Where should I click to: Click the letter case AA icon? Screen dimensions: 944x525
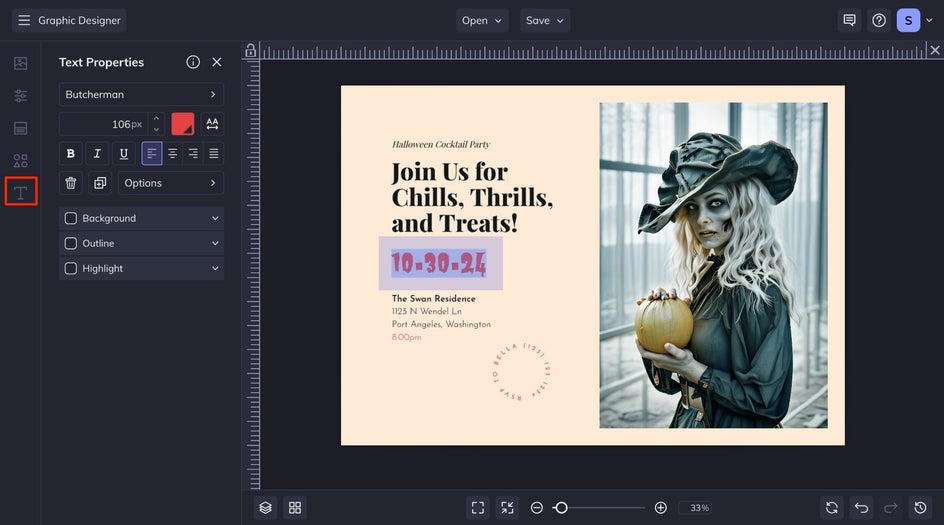pos(212,124)
